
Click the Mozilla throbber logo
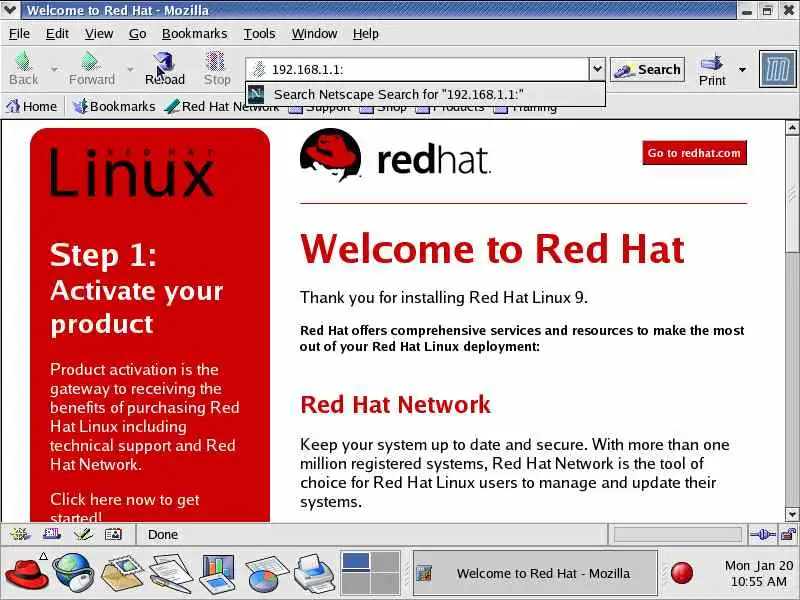tap(777, 69)
